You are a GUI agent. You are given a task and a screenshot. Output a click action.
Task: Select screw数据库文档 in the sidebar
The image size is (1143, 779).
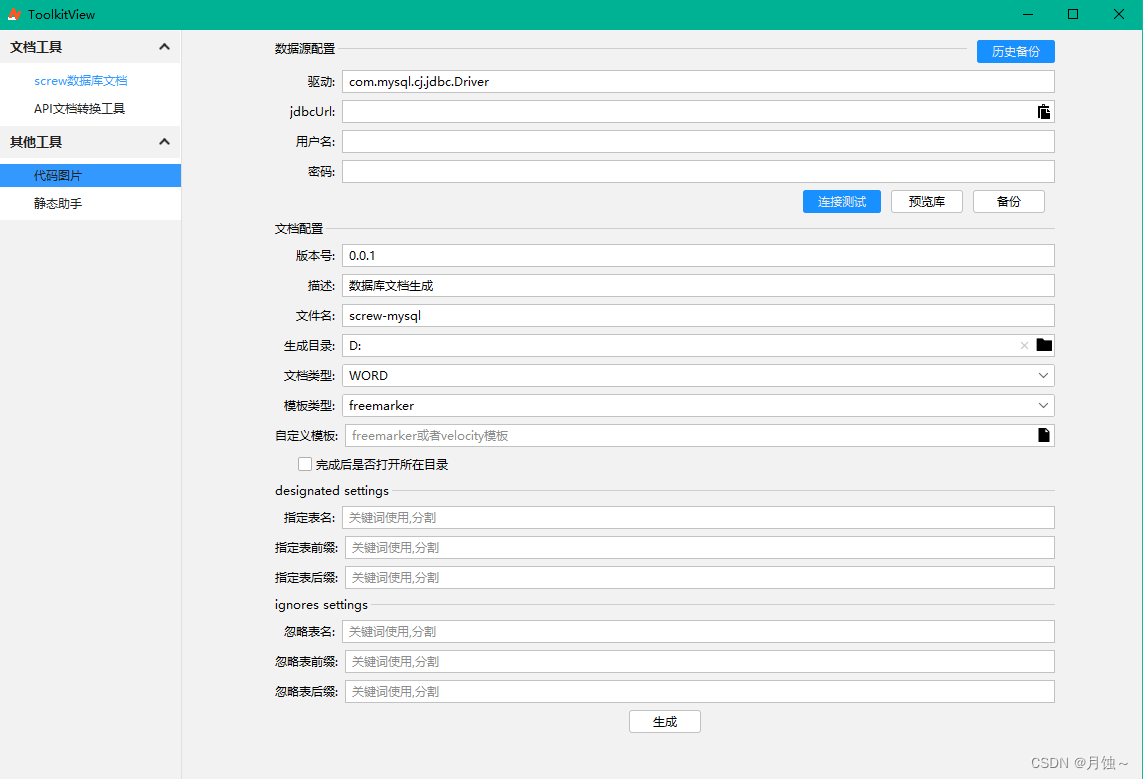[x=81, y=81]
